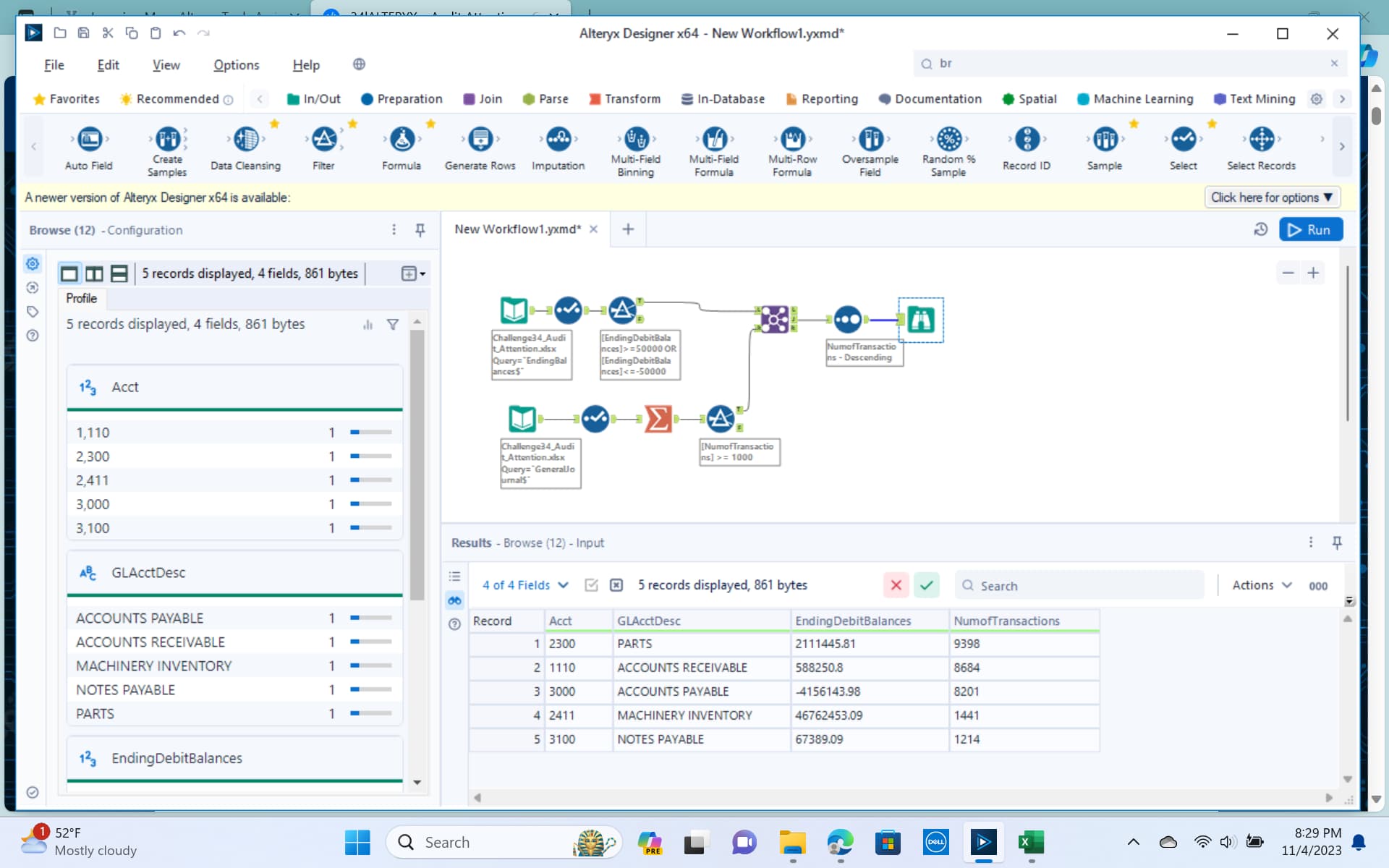This screenshot has height=868, width=1389.
Task: Open the Configuration panel three-dot menu
Action: 394,230
